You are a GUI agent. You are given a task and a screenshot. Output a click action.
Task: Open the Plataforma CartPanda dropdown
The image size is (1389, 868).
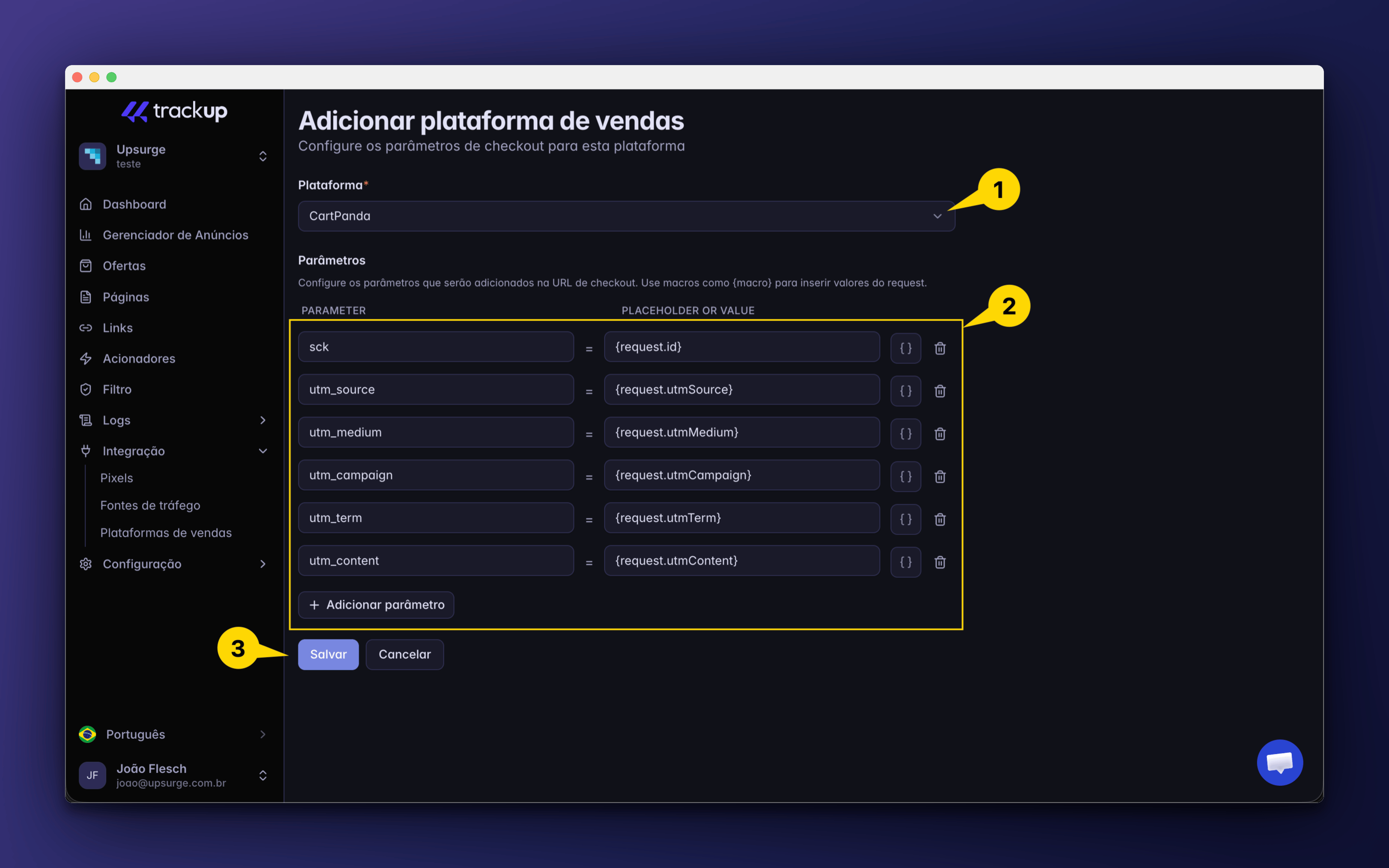(x=626, y=216)
